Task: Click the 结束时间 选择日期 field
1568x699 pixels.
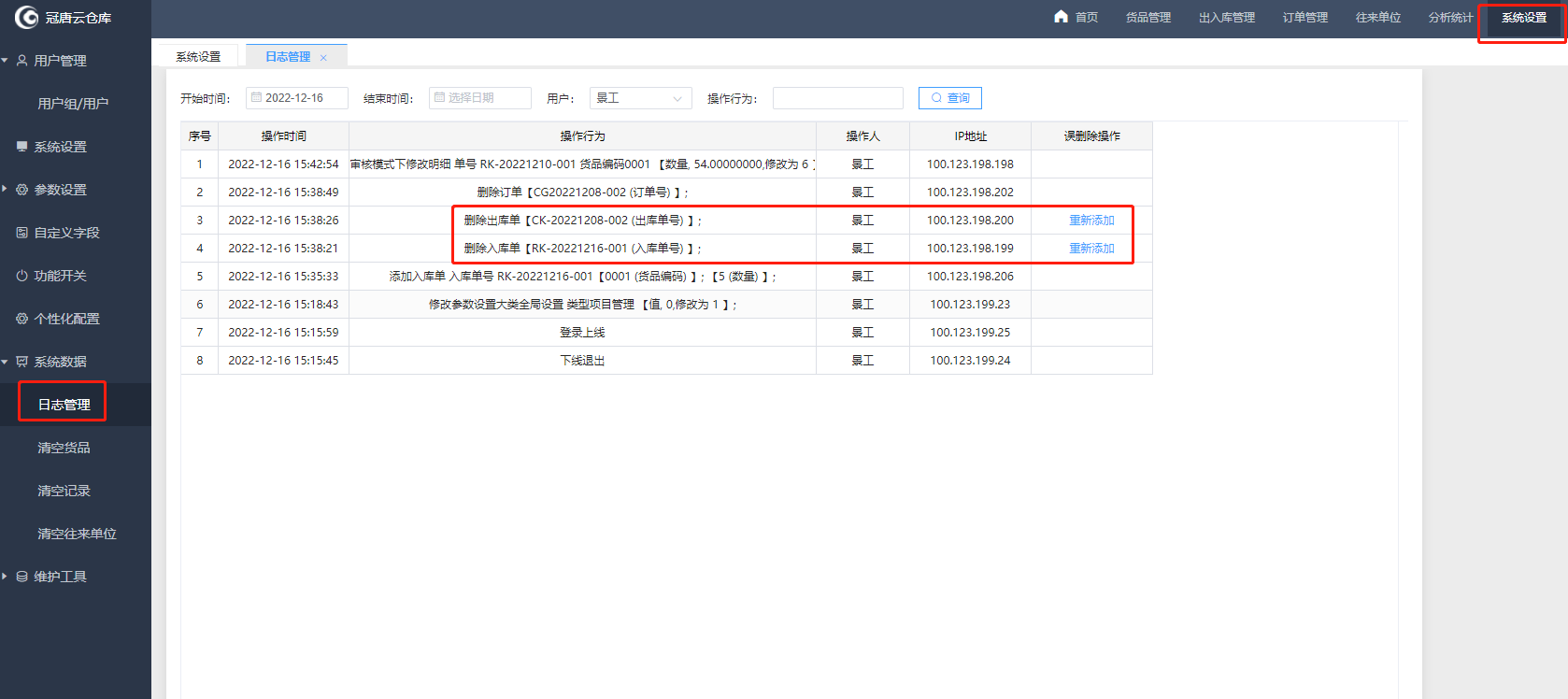Action: point(480,98)
